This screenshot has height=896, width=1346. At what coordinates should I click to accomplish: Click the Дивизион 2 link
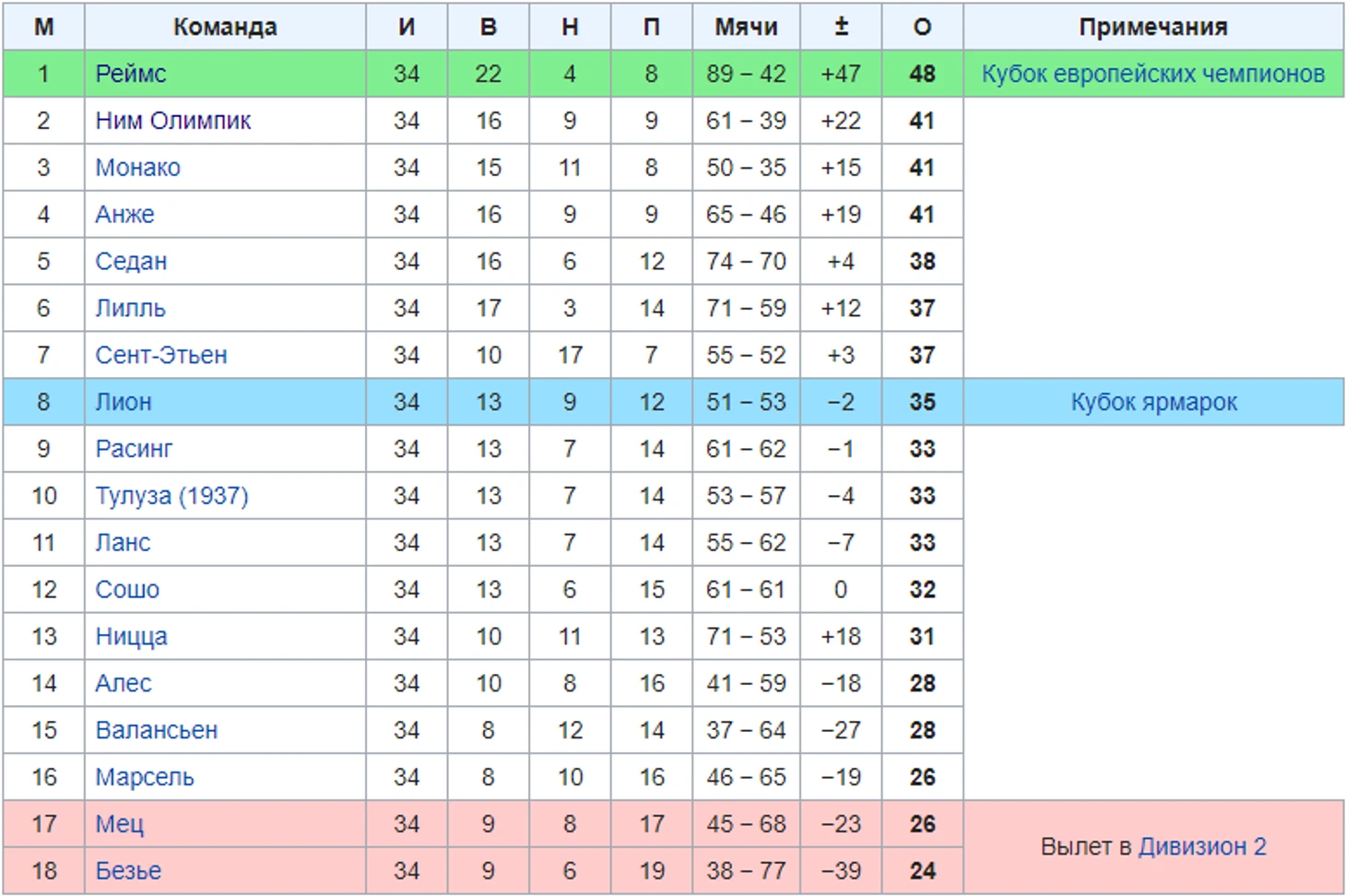1202,847
